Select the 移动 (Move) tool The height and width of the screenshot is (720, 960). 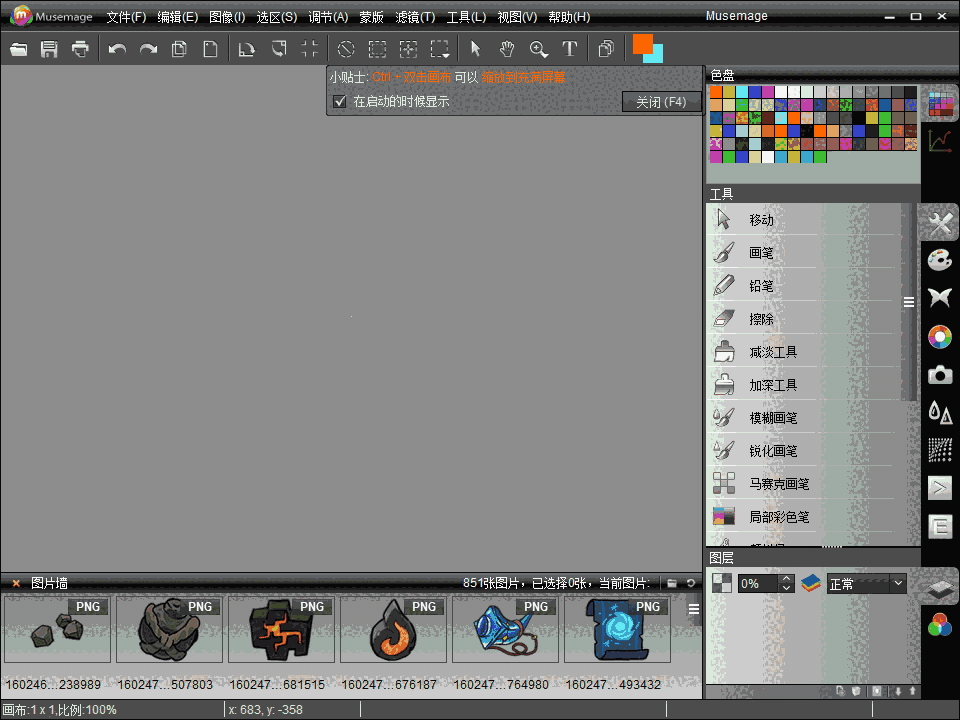(760, 219)
